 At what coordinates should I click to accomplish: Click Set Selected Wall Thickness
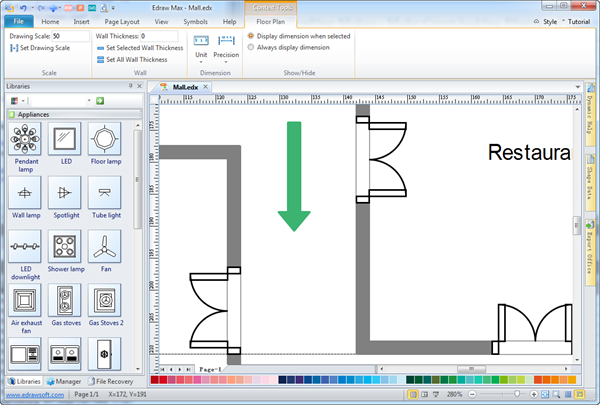pyautogui.click(x=139, y=48)
